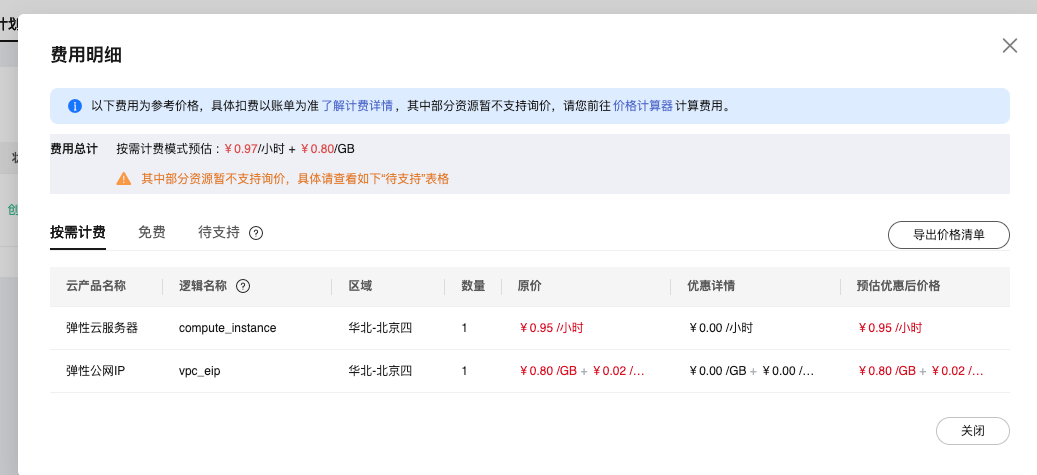This screenshot has height=475, width=1037.
Task: Click the ¥0.97 hourly total amount
Action: pyautogui.click(x=240, y=149)
